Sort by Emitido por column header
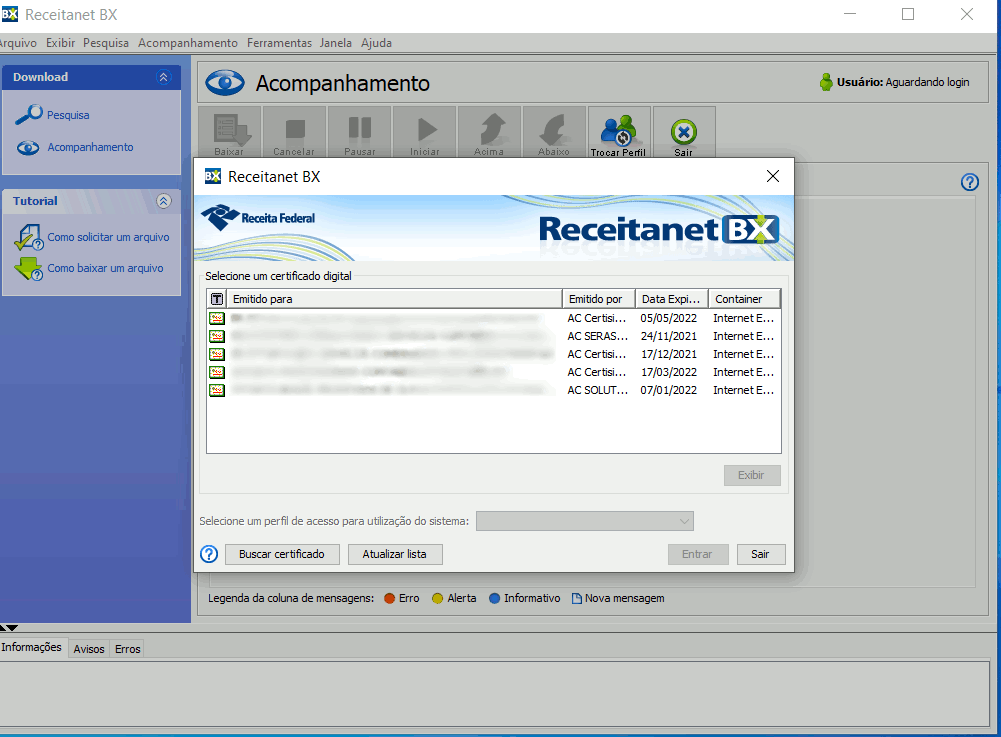Image resolution: width=1001 pixels, height=737 pixels. pos(599,299)
